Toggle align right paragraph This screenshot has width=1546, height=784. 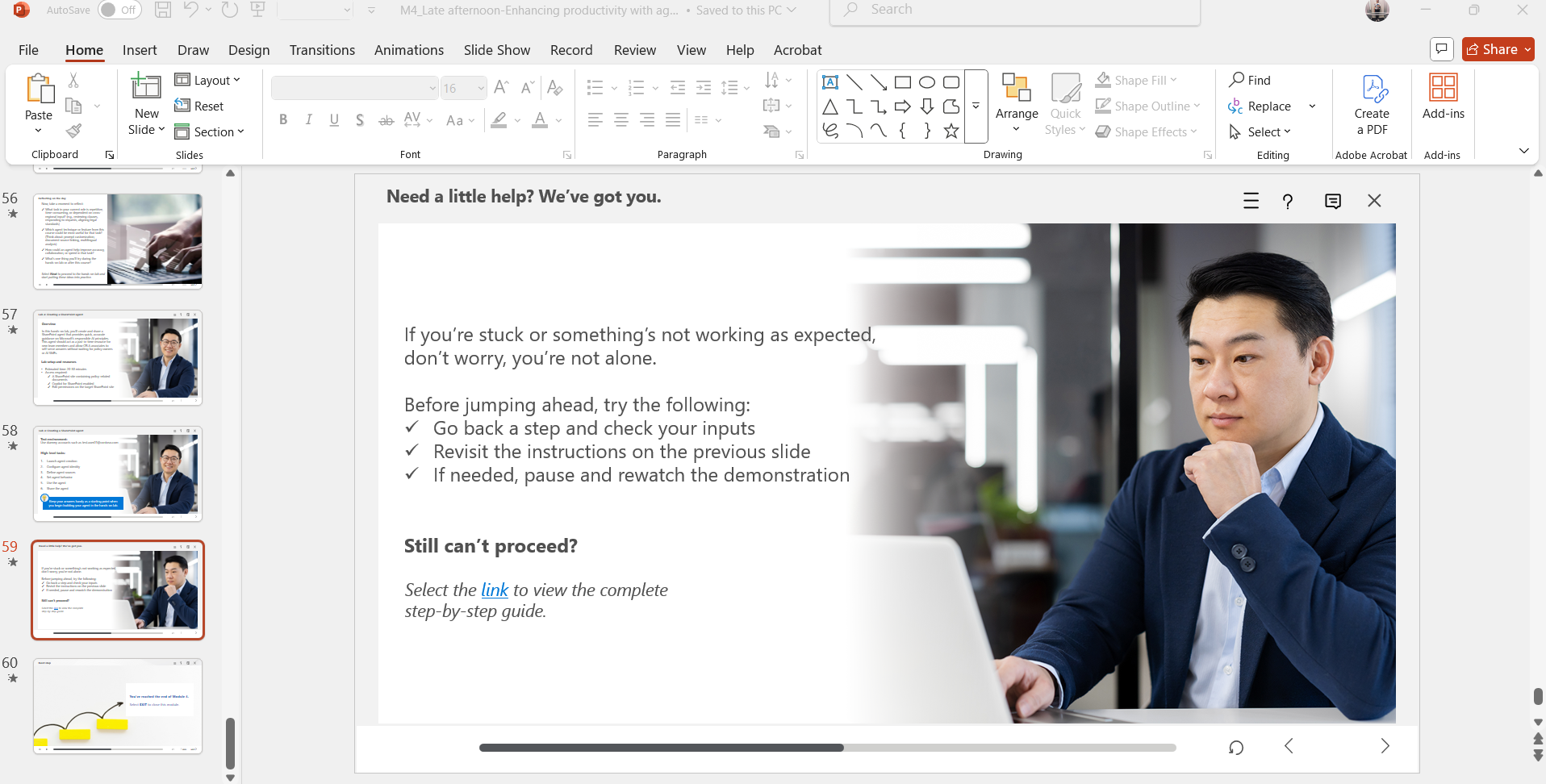tap(647, 119)
